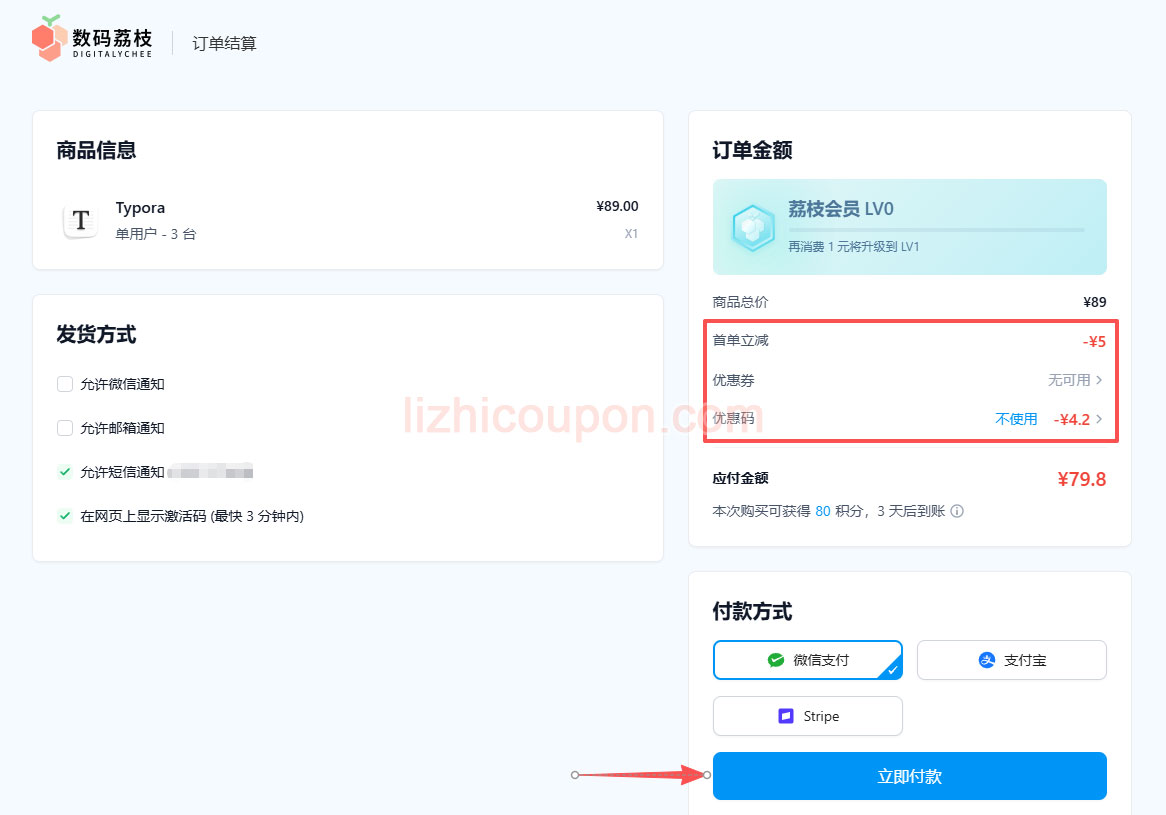This screenshot has width=1166, height=815.
Task: Enable 允许邮箱通知 checkbox
Action: pos(65,428)
